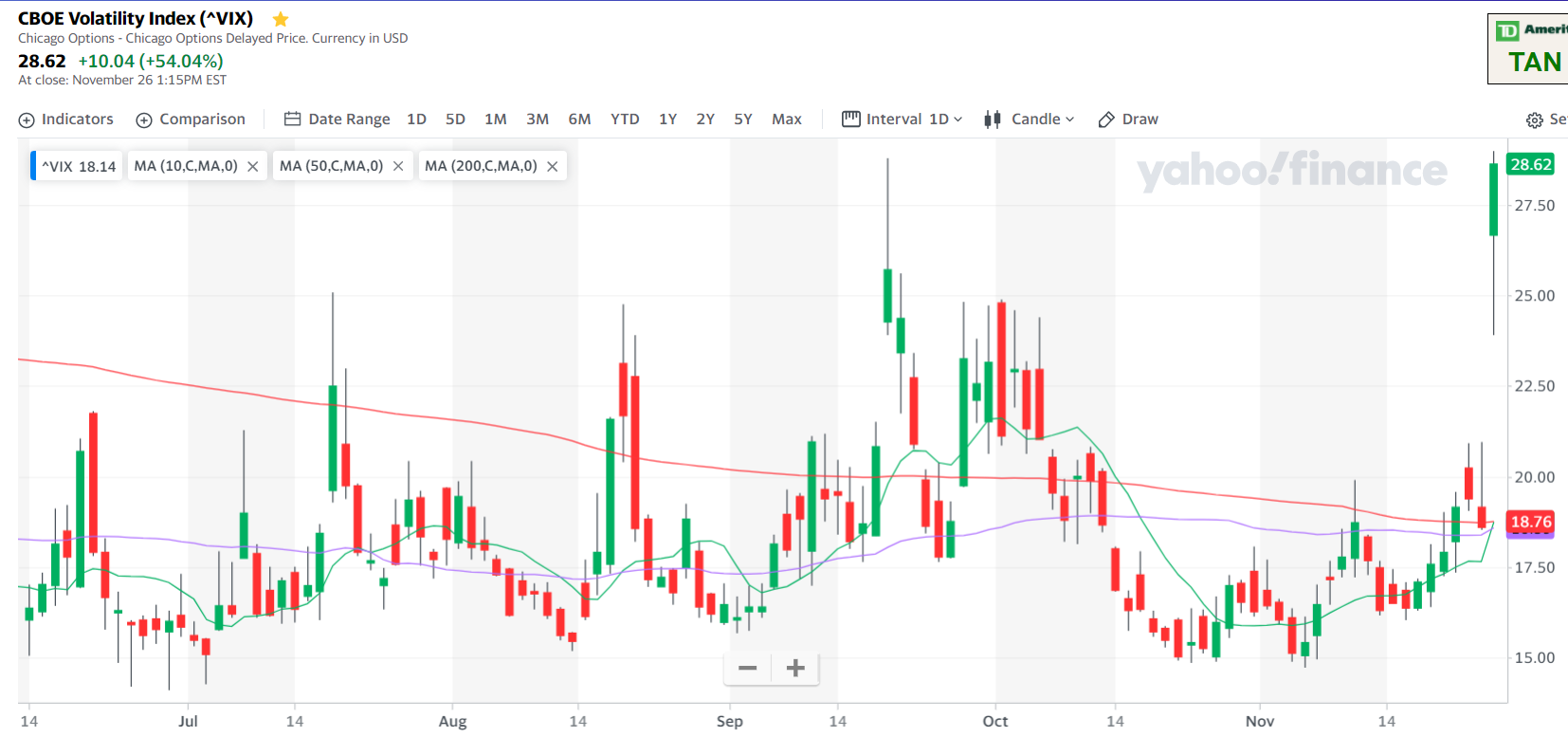Click the 20.00 price axis label

click(1534, 477)
